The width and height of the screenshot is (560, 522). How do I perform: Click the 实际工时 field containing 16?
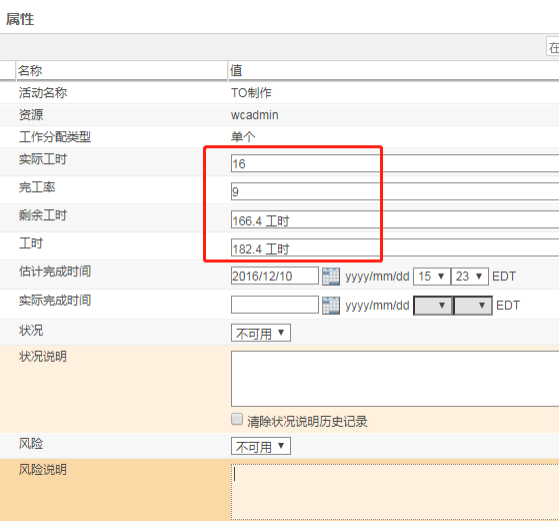pyautogui.click(x=395, y=163)
